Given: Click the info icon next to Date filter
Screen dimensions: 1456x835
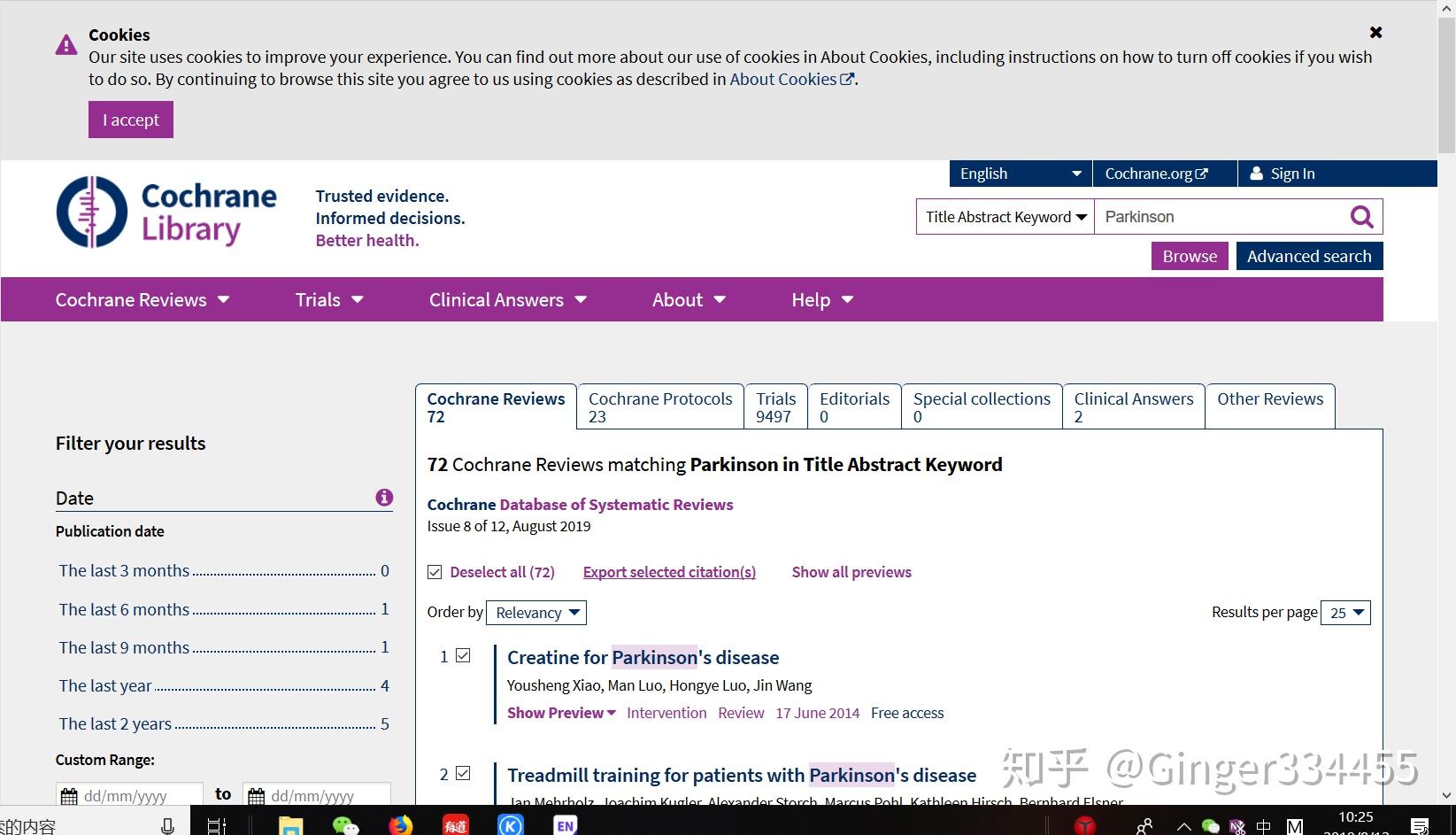Looking at the screenshot, I should (384, 498).
